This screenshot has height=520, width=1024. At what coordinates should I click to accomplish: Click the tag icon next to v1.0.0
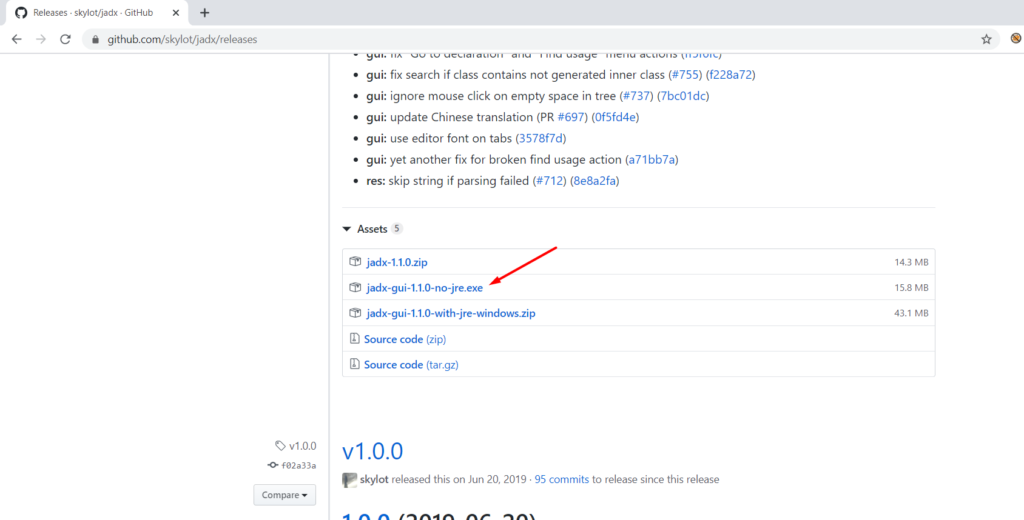click(x=280, y=446)
